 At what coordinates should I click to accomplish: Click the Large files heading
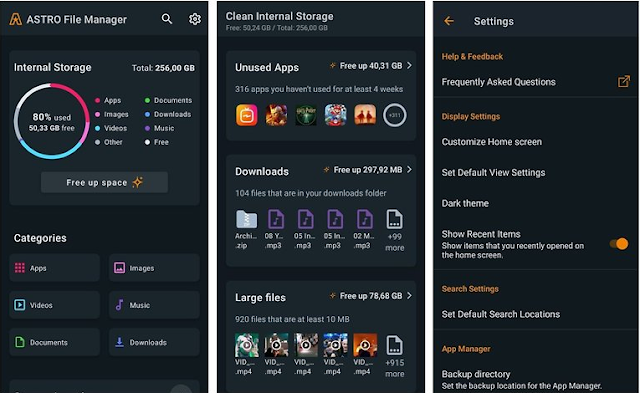pyautogui.click(x=260, y=298)
